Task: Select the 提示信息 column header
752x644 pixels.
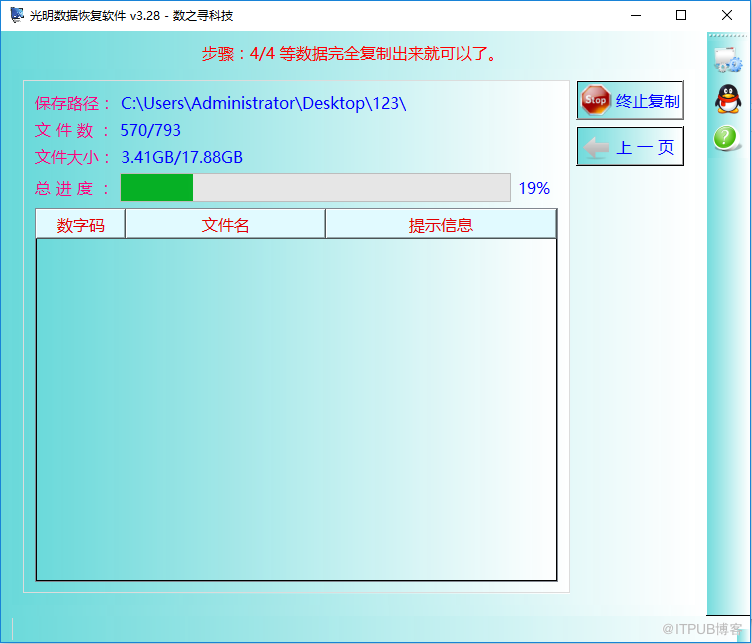Action: click(x=441, y=224)
